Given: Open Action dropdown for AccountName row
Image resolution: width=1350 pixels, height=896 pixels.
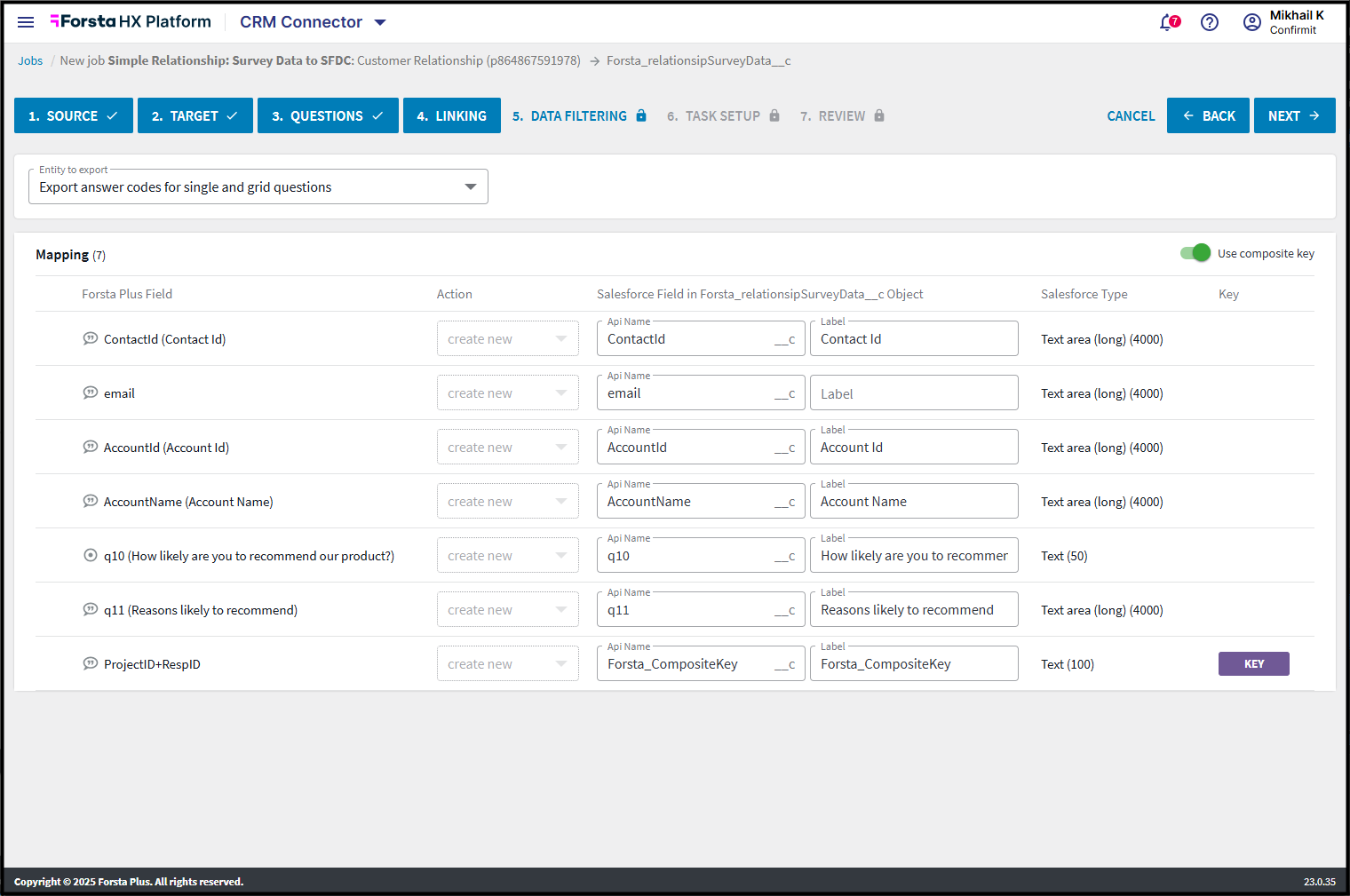Looking at the screenshot, I should [x=508, y=501].
